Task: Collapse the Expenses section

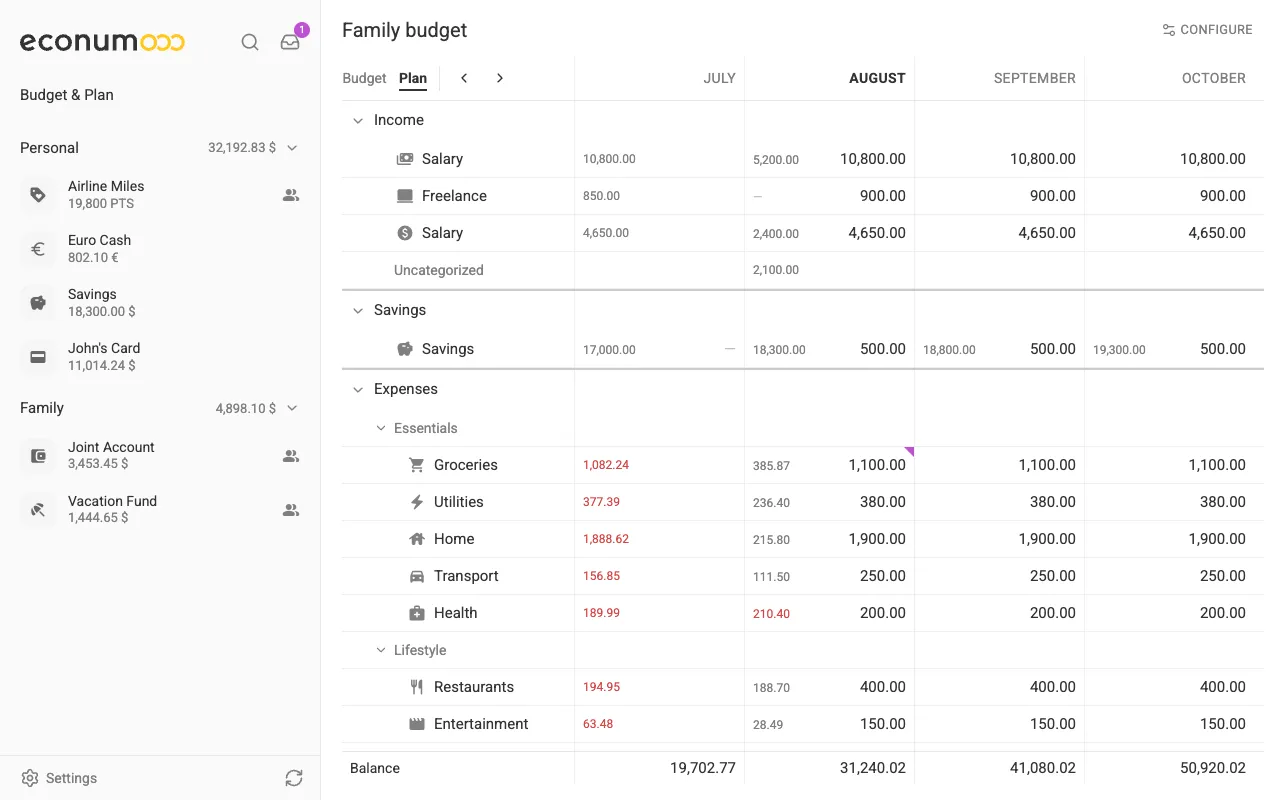Action: (358, 389)
